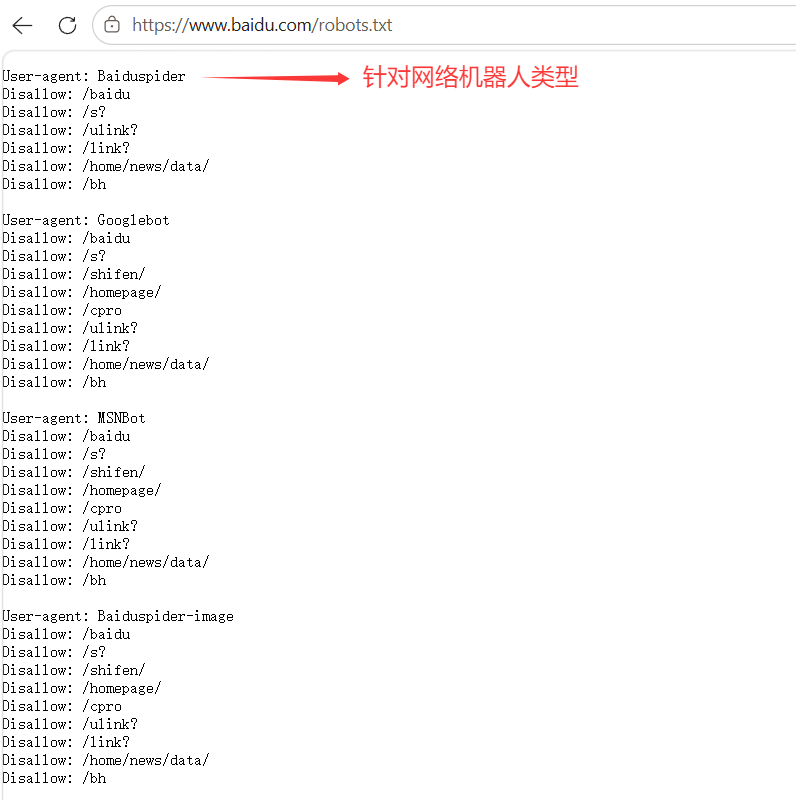796x800 pixels.
Task: Click 'Disallow: /cpro' in Googlebot section
Action: [62, 310]
